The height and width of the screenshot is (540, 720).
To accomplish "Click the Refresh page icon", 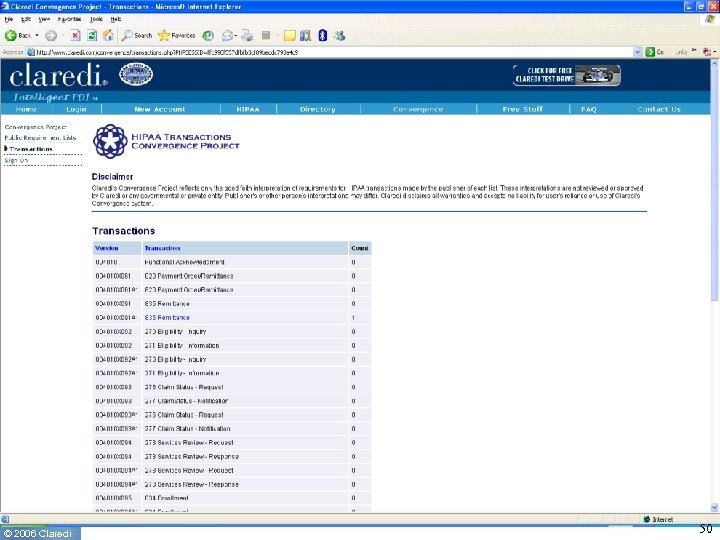I will tap(92, 35).
